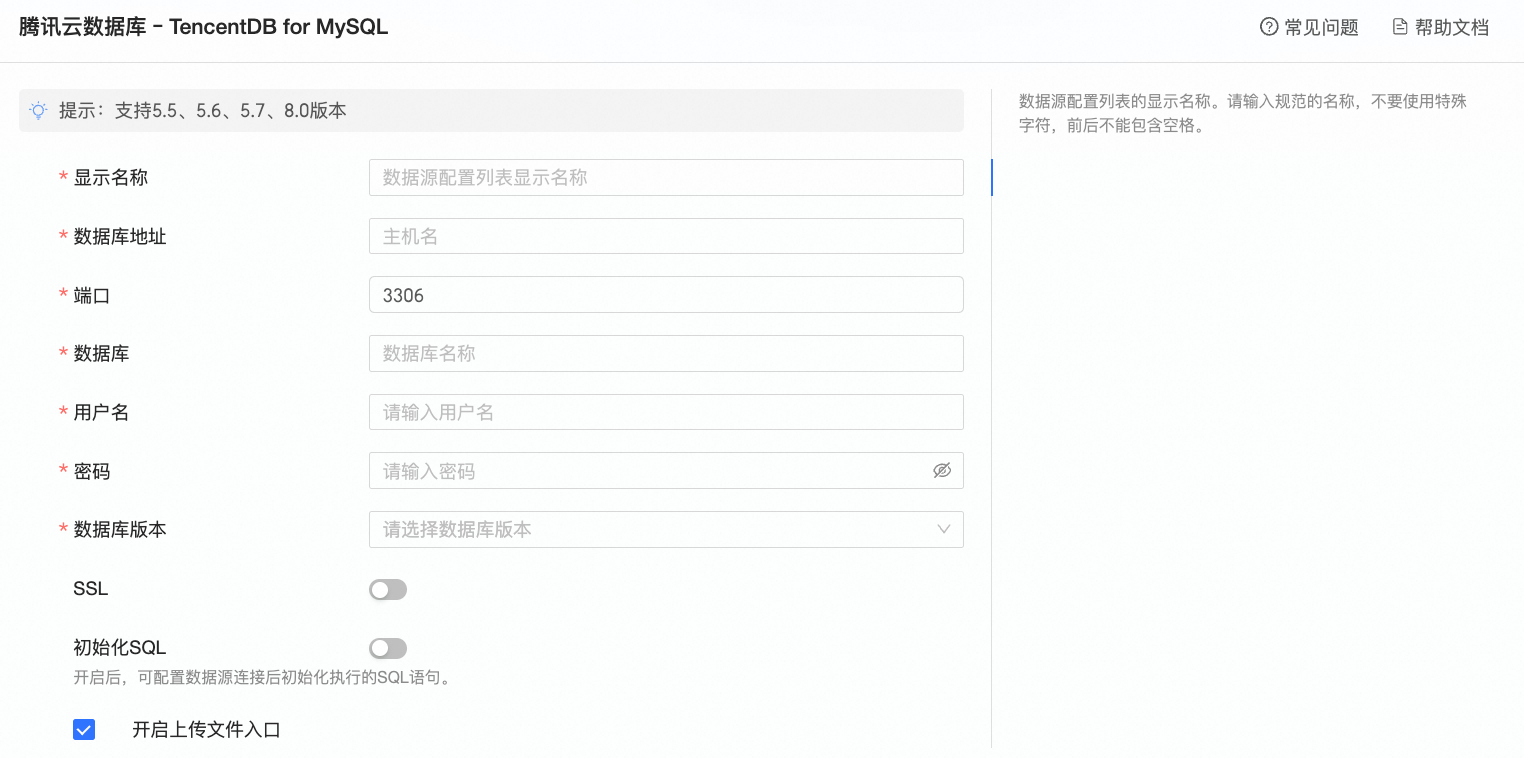Click the 初始化SQL label text
This screenshot has height=758, width=1524.
tap(120, 648)
